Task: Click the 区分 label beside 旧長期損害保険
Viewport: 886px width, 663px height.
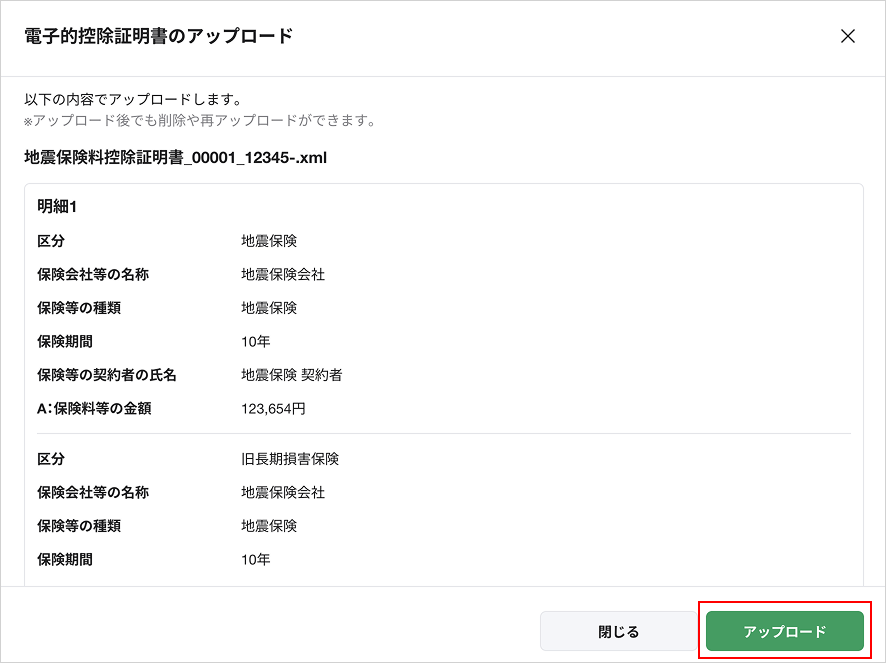Action: [x=51, y=459]
